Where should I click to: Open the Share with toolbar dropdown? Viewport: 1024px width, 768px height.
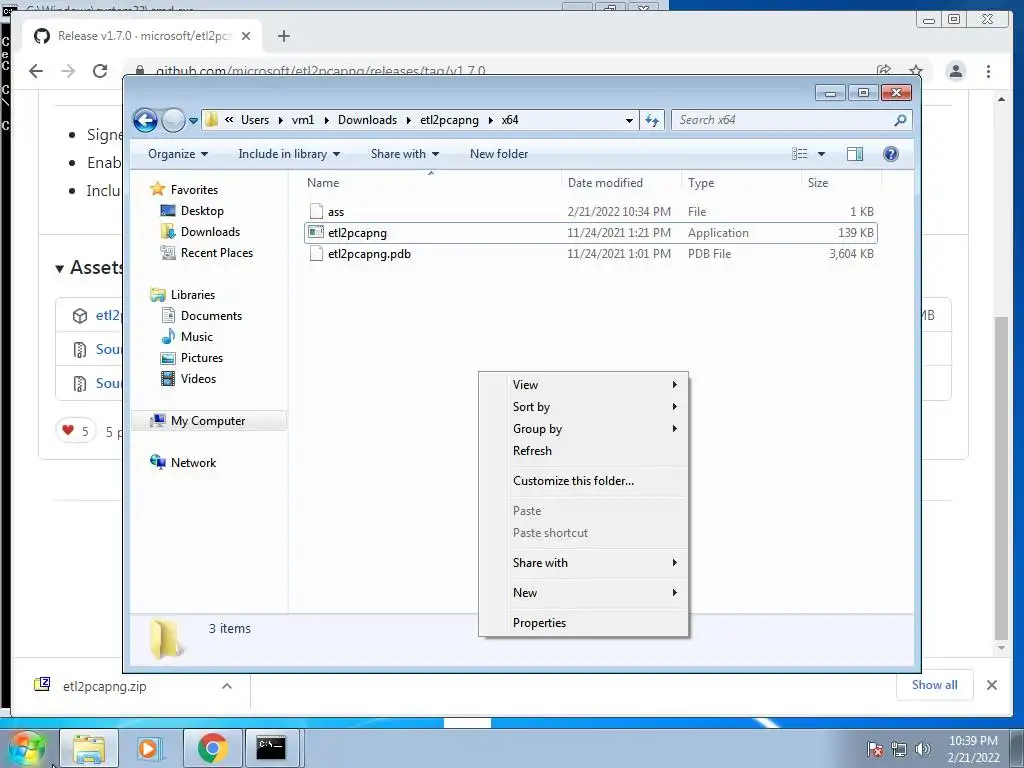405,154
